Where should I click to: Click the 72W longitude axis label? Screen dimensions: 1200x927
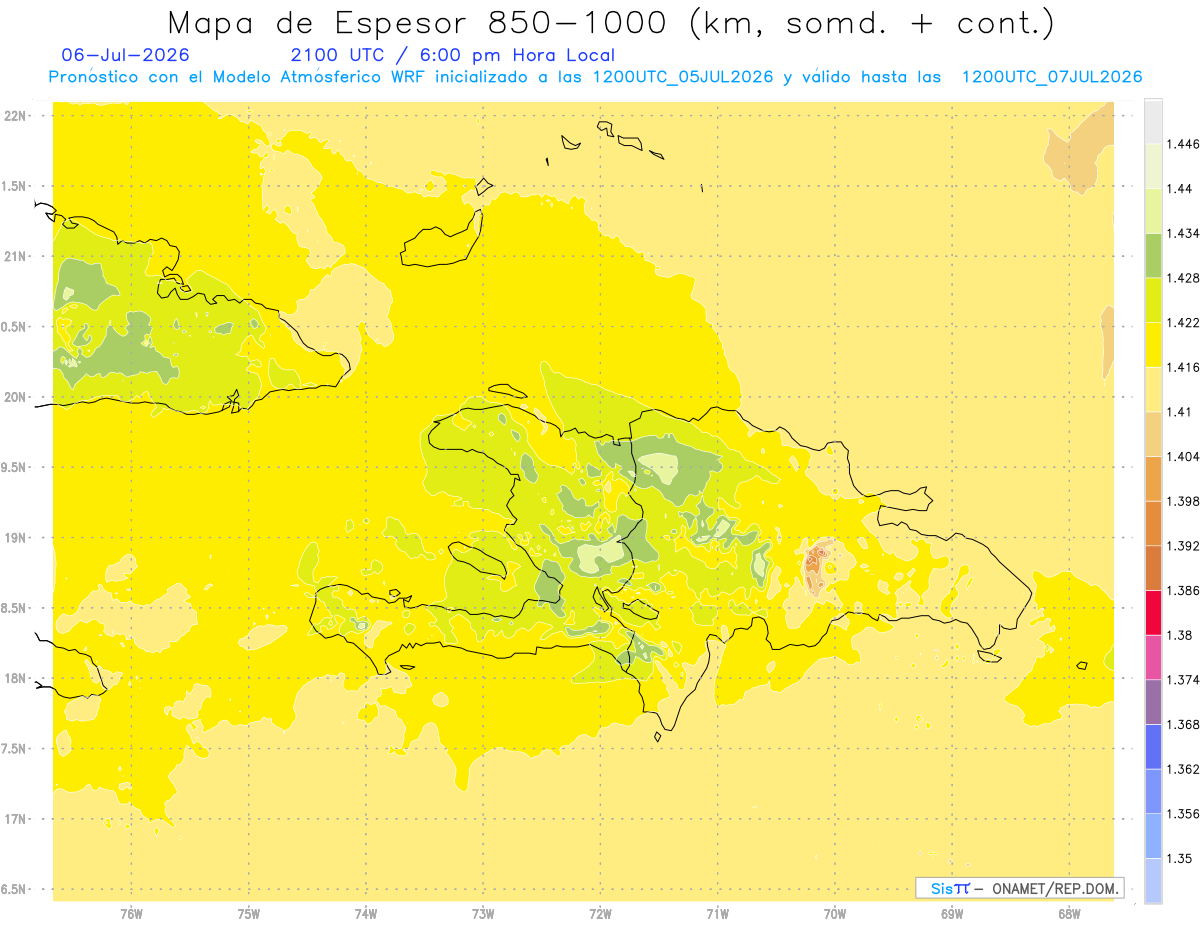600,913
